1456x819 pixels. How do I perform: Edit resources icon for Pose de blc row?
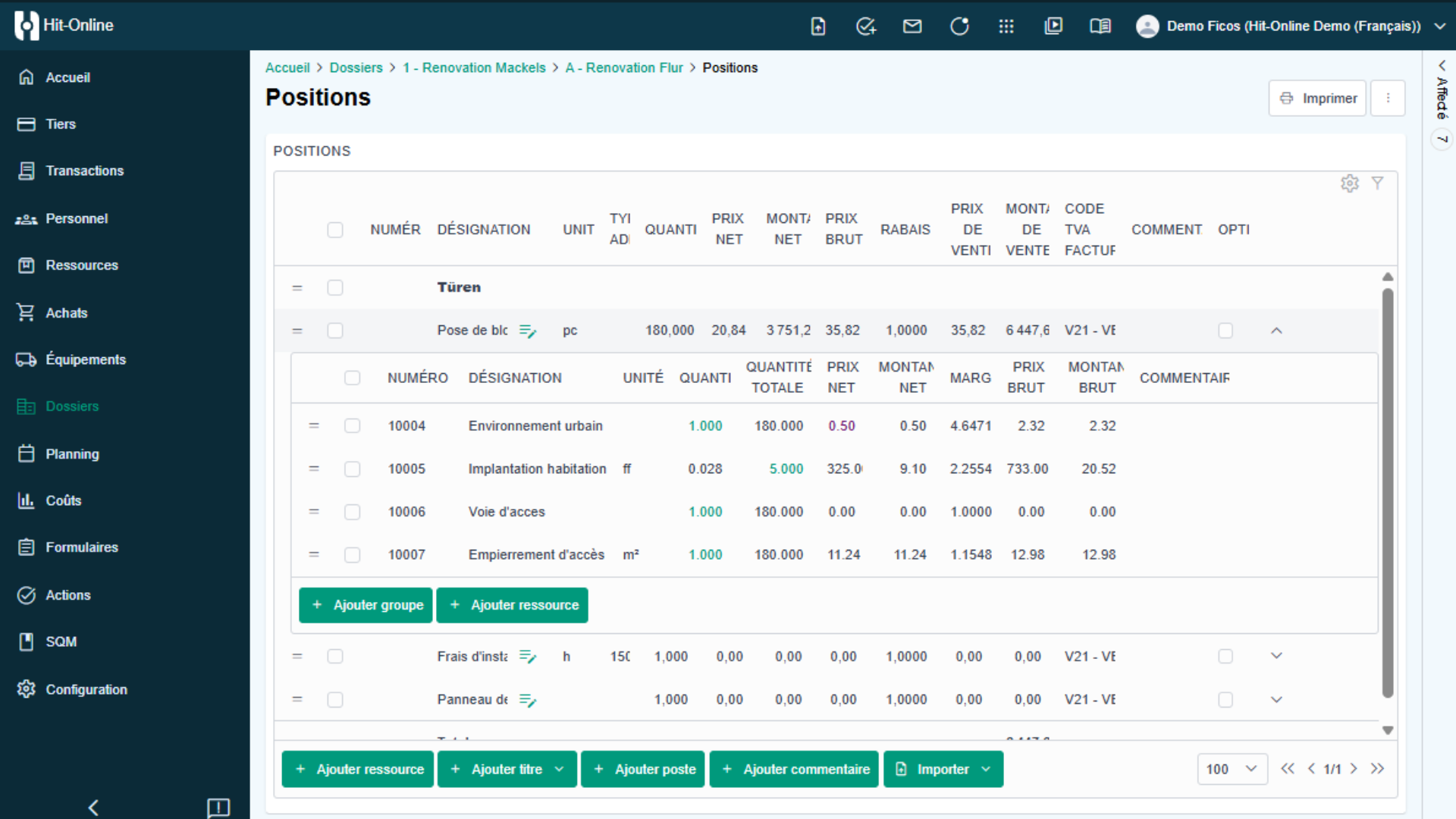(528, 331)
